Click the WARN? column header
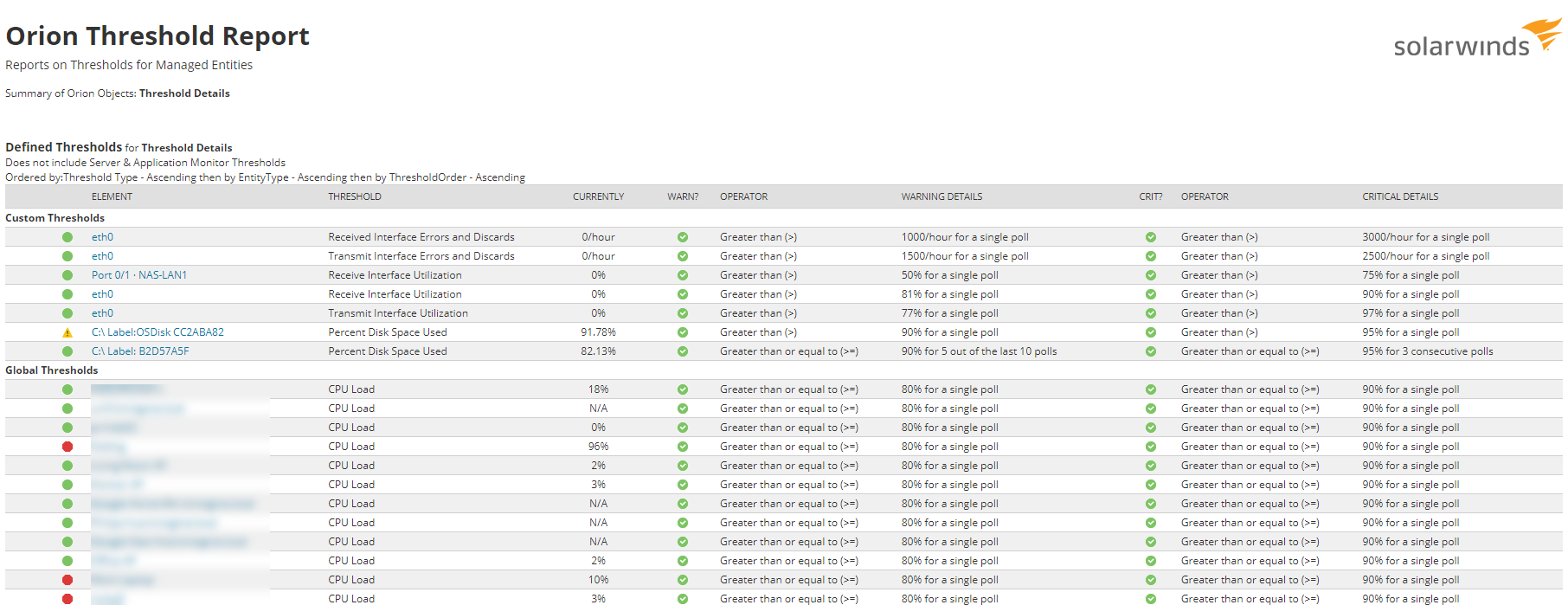The height and width of the screenshot is (605, 1568). point(683,196)
